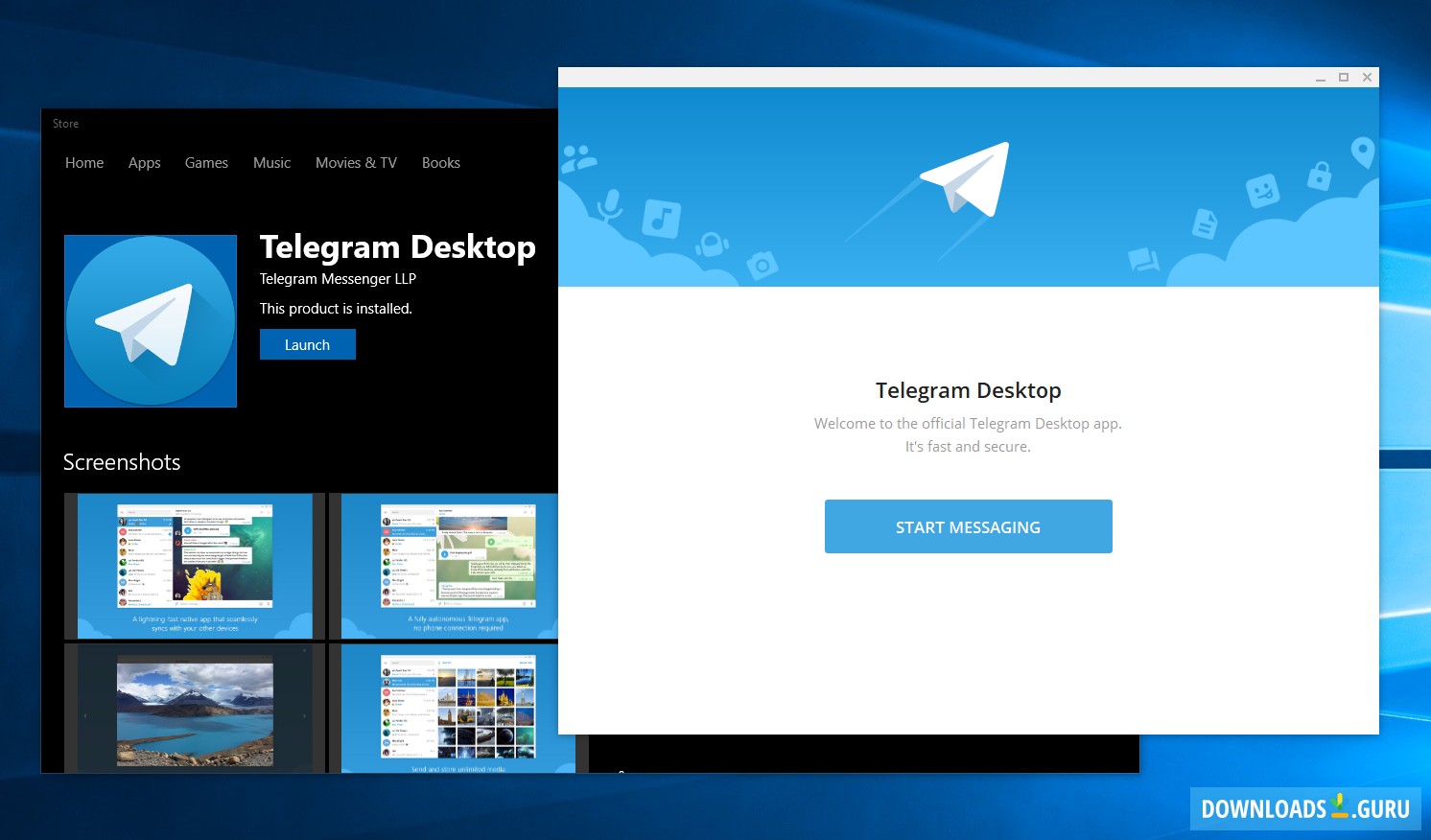Click the Screenshots heading in Store
This screenshot has width=1431, height=840.
tap(122, 462)
